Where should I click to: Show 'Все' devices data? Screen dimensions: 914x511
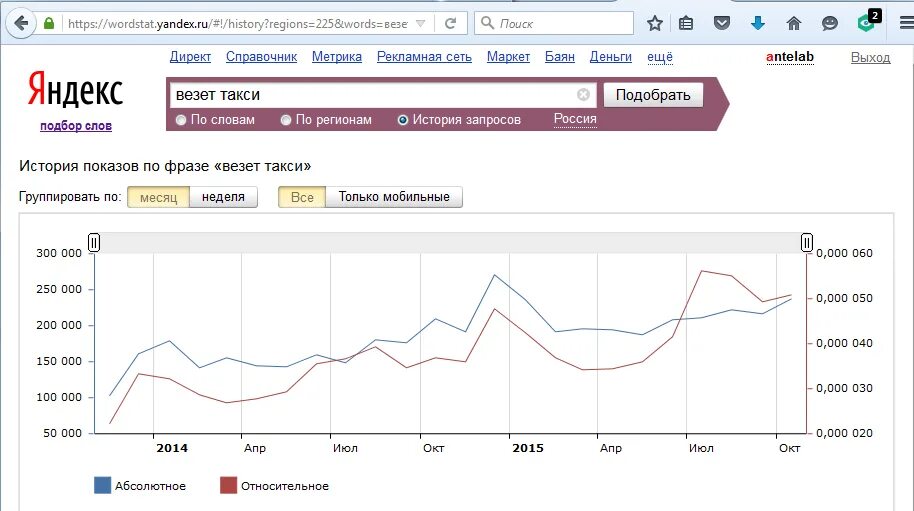click(302, 197)
